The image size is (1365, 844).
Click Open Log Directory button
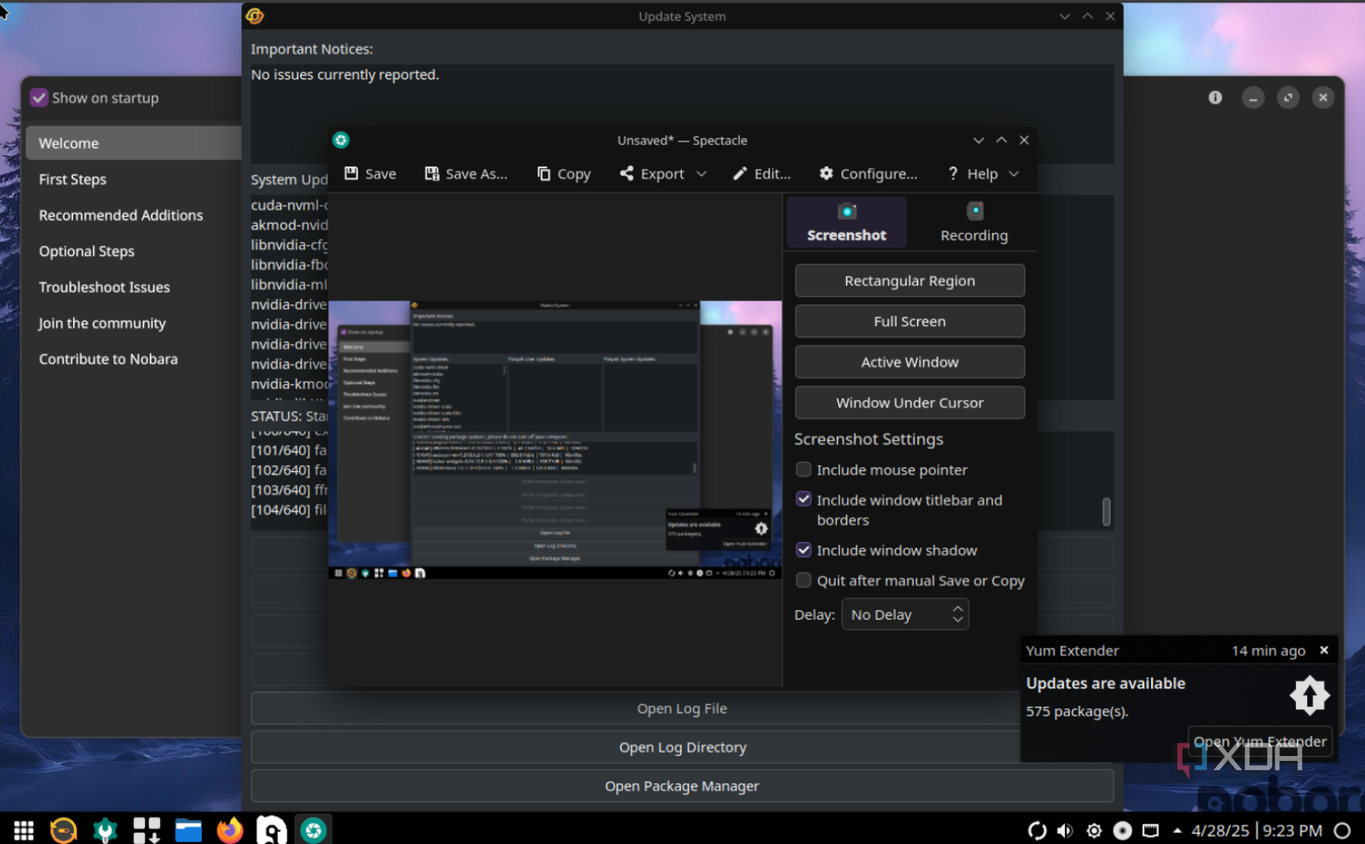pyautogui.click(x=682, y=748)
